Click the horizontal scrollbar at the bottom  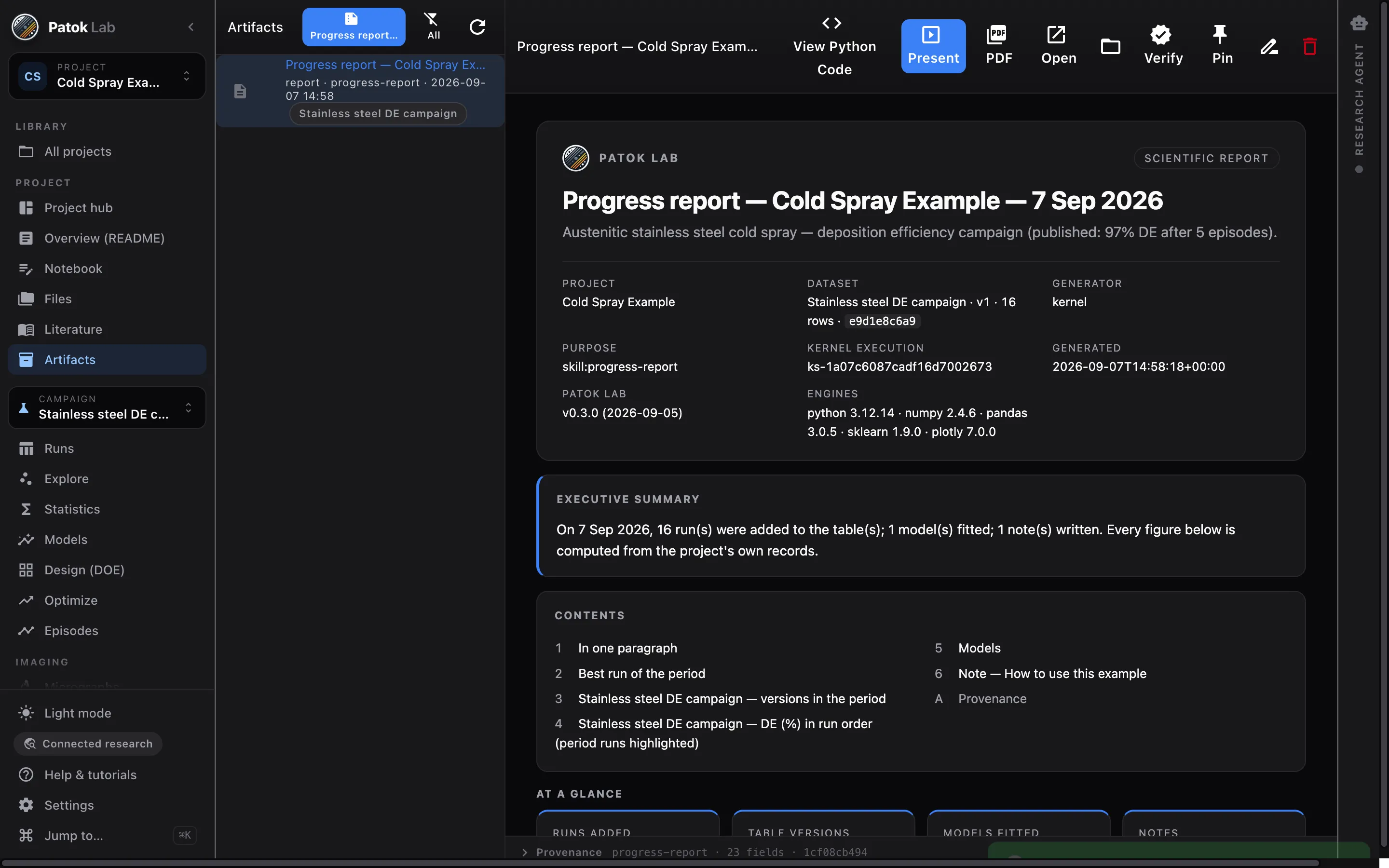660,863
